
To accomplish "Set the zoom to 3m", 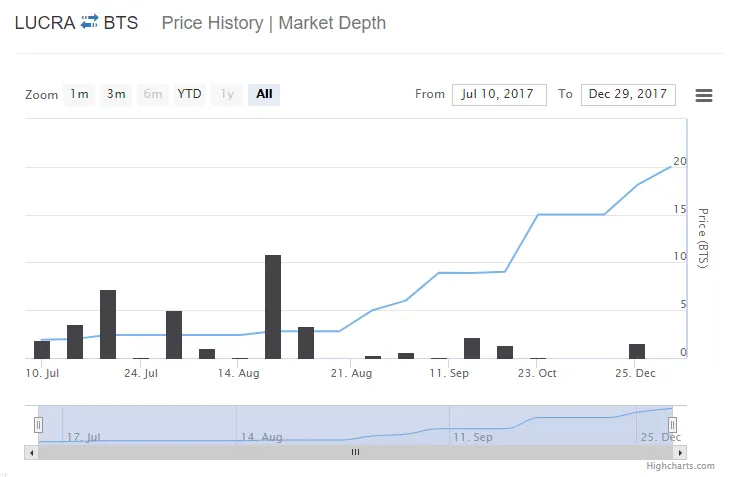I will tap(116, 95).
